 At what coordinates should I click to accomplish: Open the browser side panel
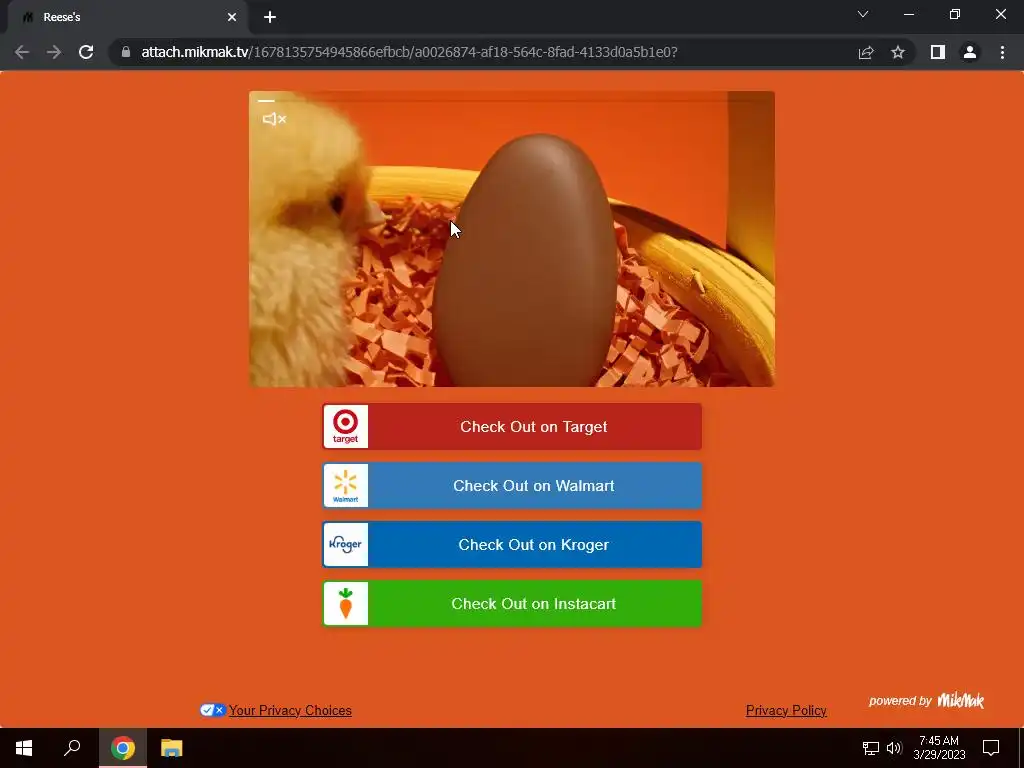point(938,52)
